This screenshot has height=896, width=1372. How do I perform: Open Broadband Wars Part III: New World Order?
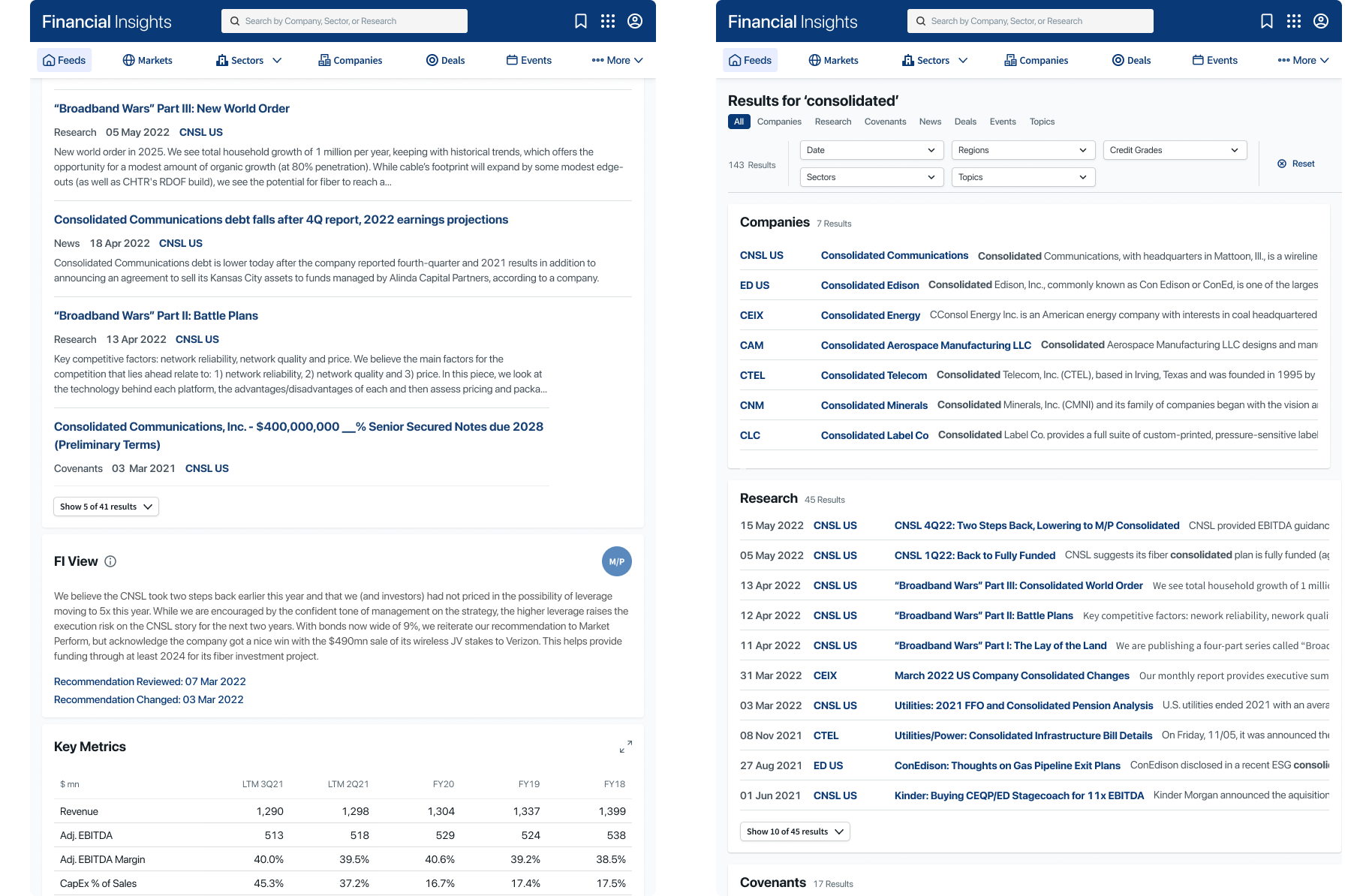pyautogui.click(x=172, y=109)
